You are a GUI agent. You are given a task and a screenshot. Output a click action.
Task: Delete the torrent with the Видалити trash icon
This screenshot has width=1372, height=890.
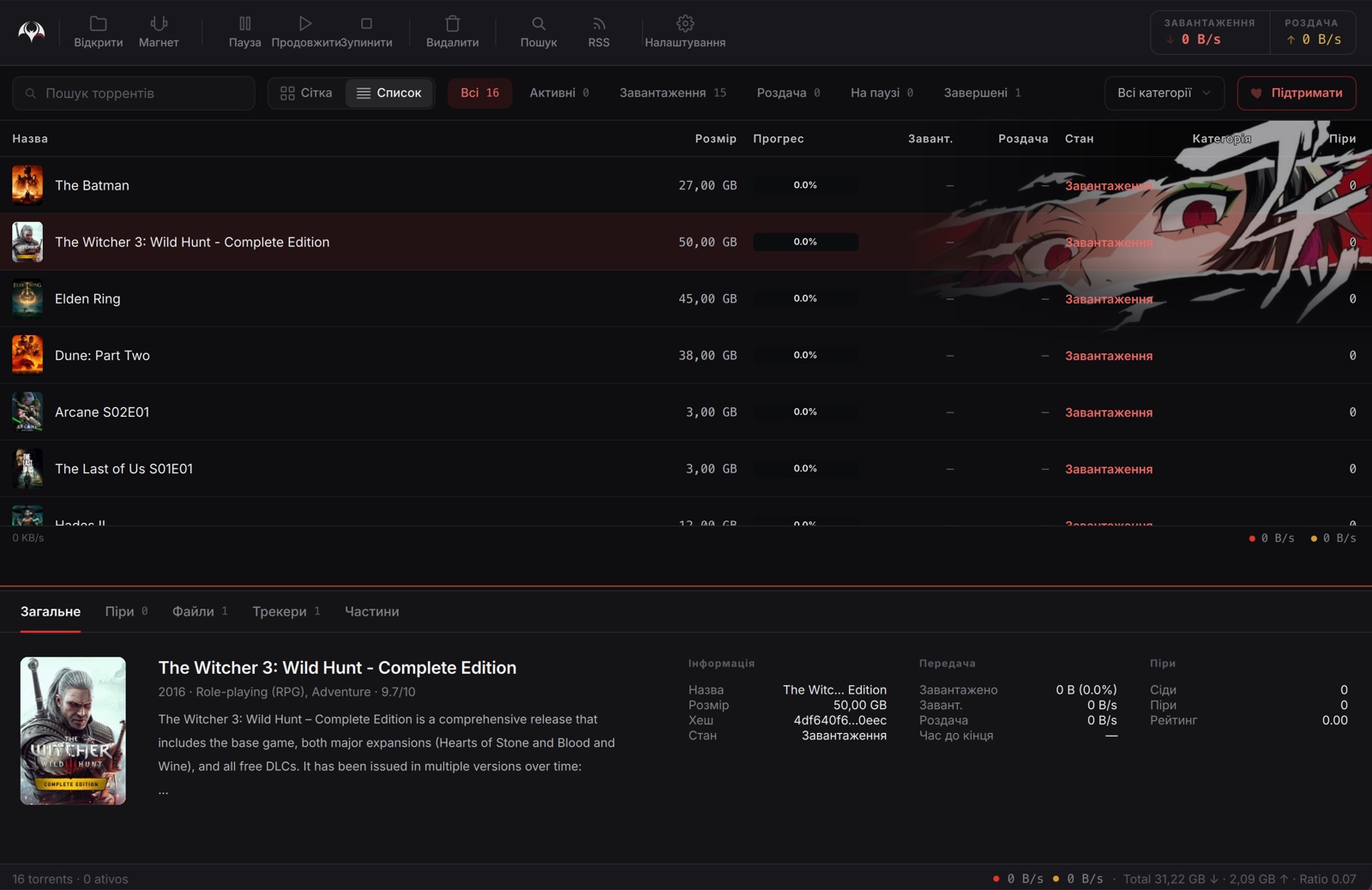coord(453,32)
